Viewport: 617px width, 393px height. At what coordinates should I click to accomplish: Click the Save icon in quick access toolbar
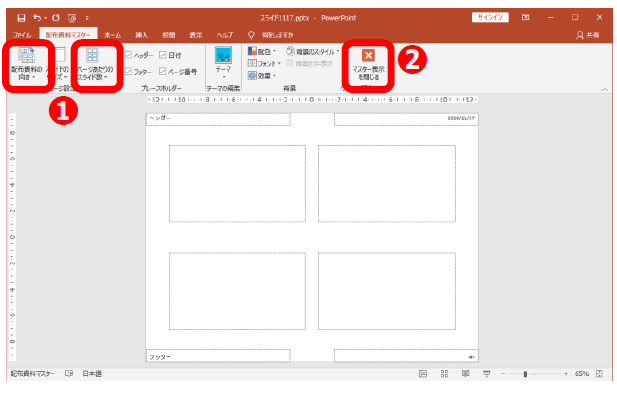(x=21, y=18)
